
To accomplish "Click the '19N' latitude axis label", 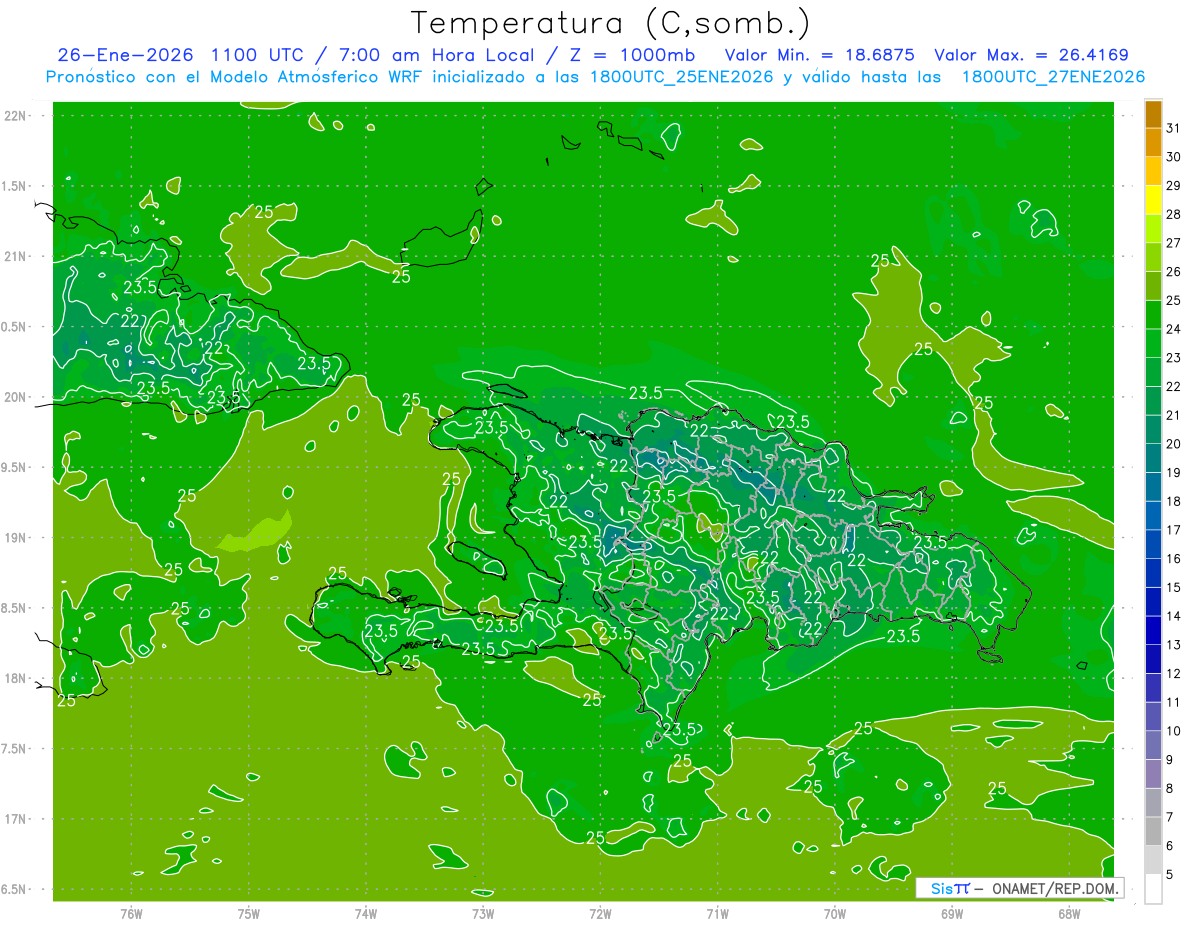I will tap(15, 538).
